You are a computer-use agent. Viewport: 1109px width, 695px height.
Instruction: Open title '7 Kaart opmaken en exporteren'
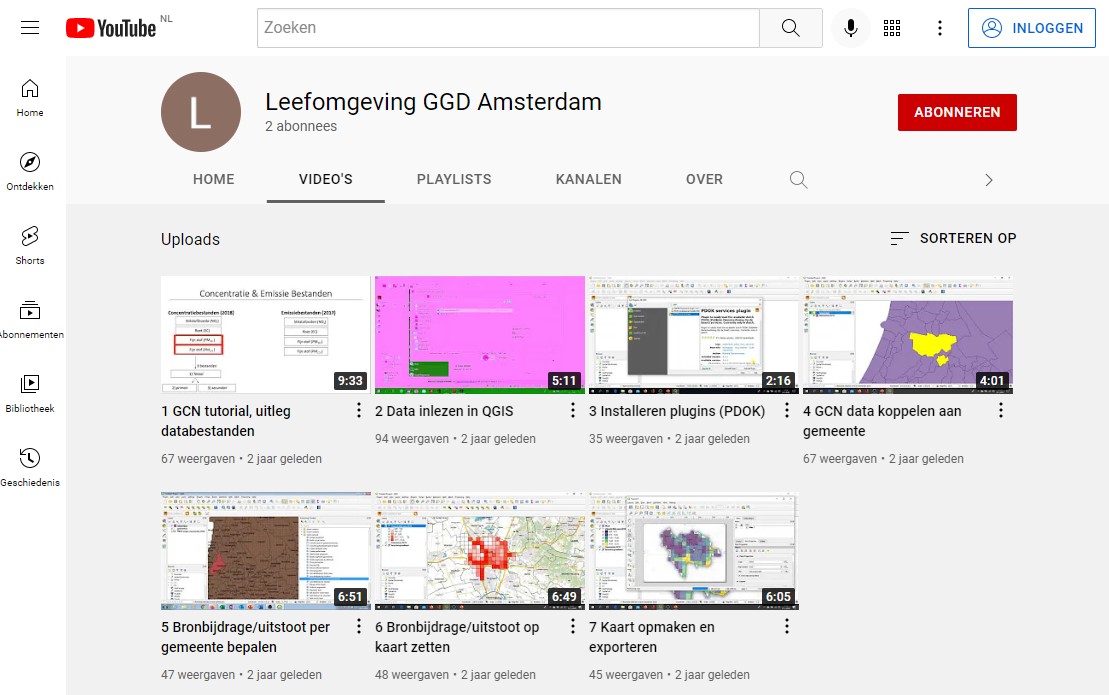click(651, 637)
